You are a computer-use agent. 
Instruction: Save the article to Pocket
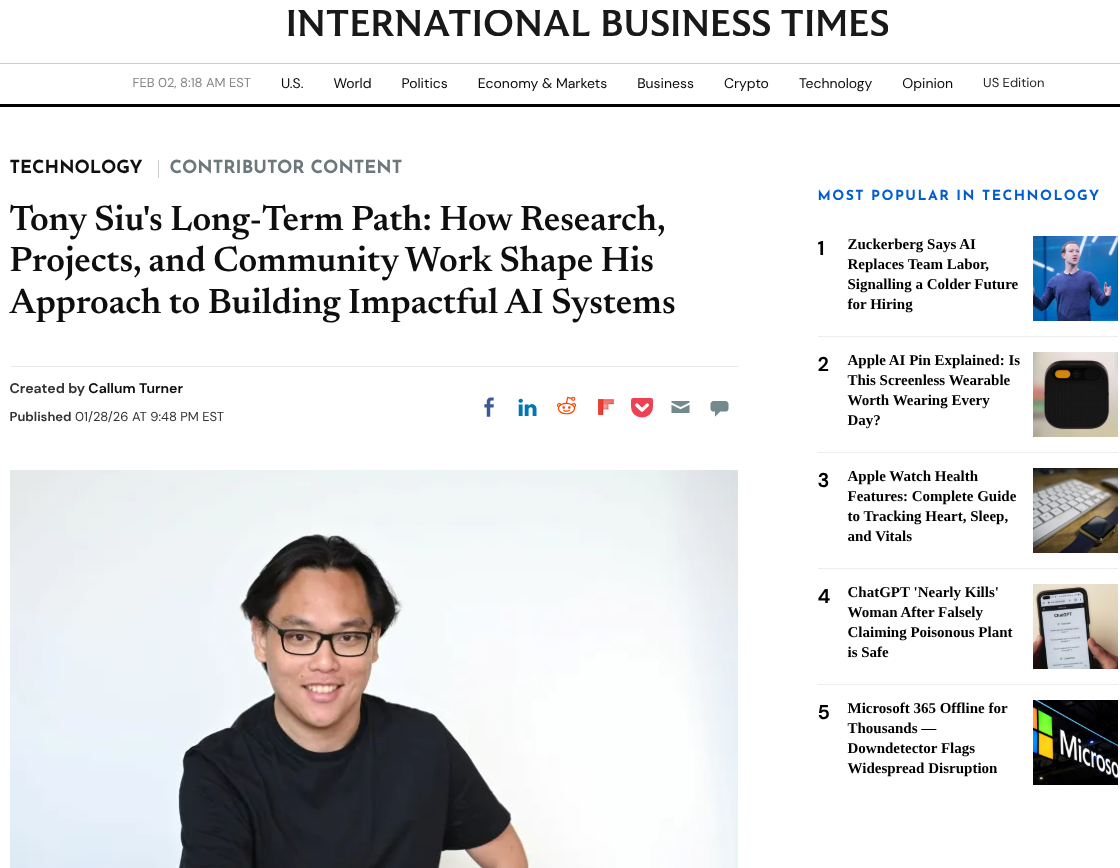[x=642, y=407]
